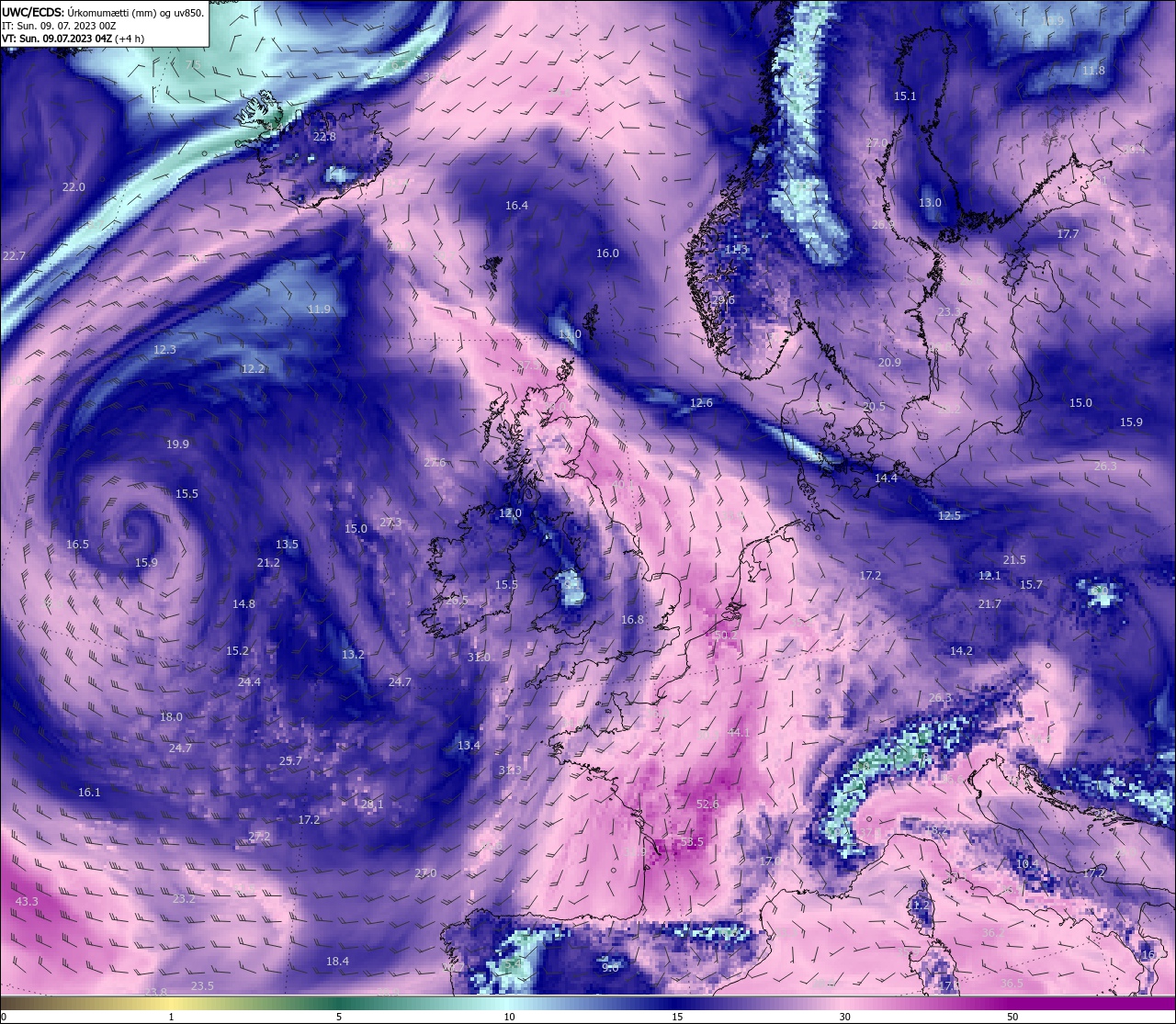The width and height of the screenshot is (1176, 1024).
Task: Click the 17.7 value over the Baltic states
Action: (x=1068, y=233)
